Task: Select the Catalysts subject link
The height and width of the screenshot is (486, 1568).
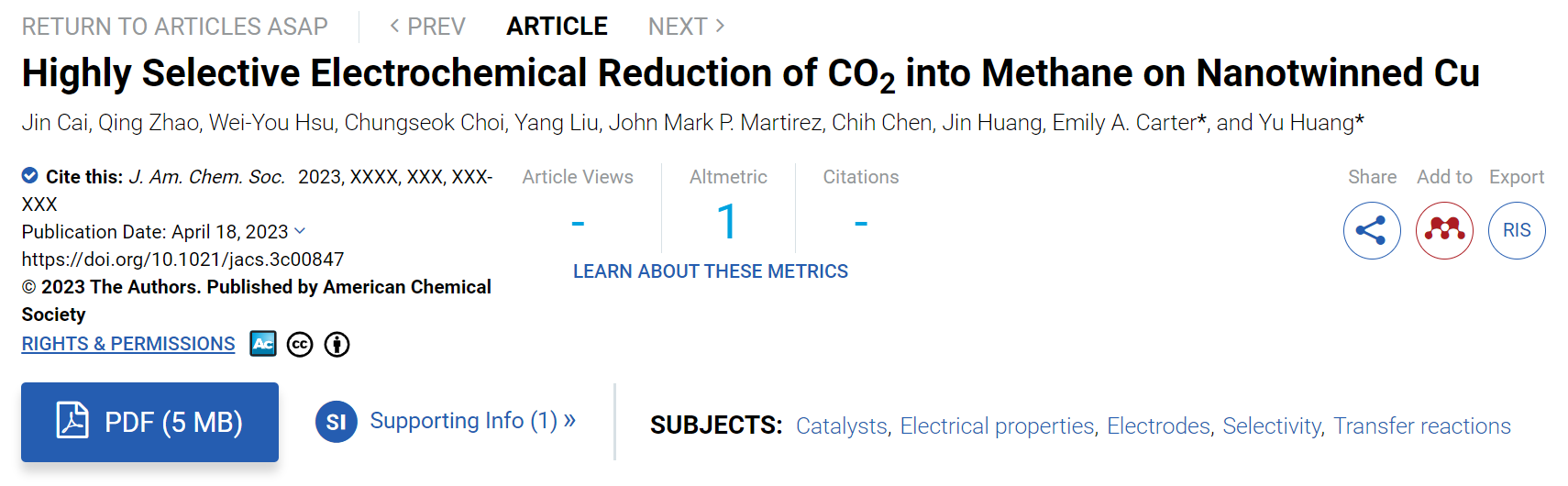Action: (x=841, y=426)
